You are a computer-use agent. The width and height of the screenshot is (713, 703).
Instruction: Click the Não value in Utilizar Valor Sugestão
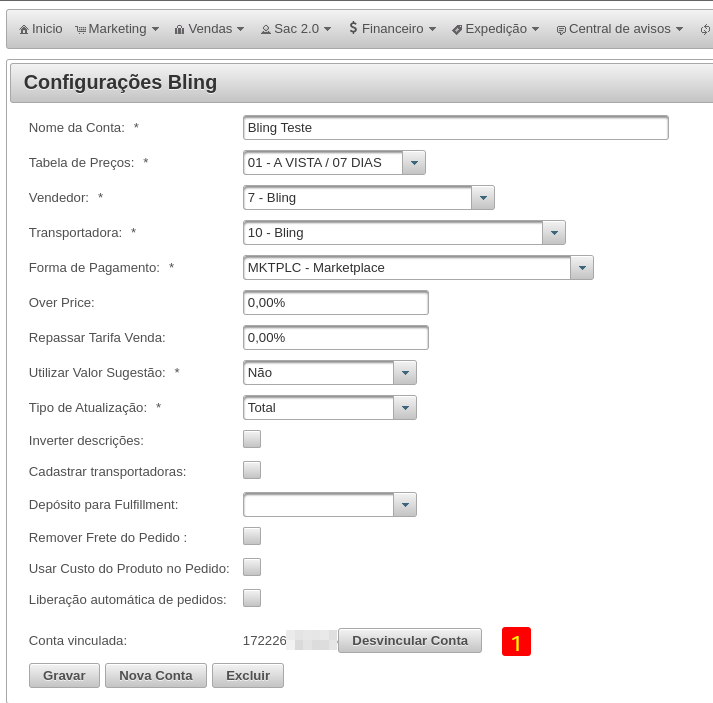[260, 373]
